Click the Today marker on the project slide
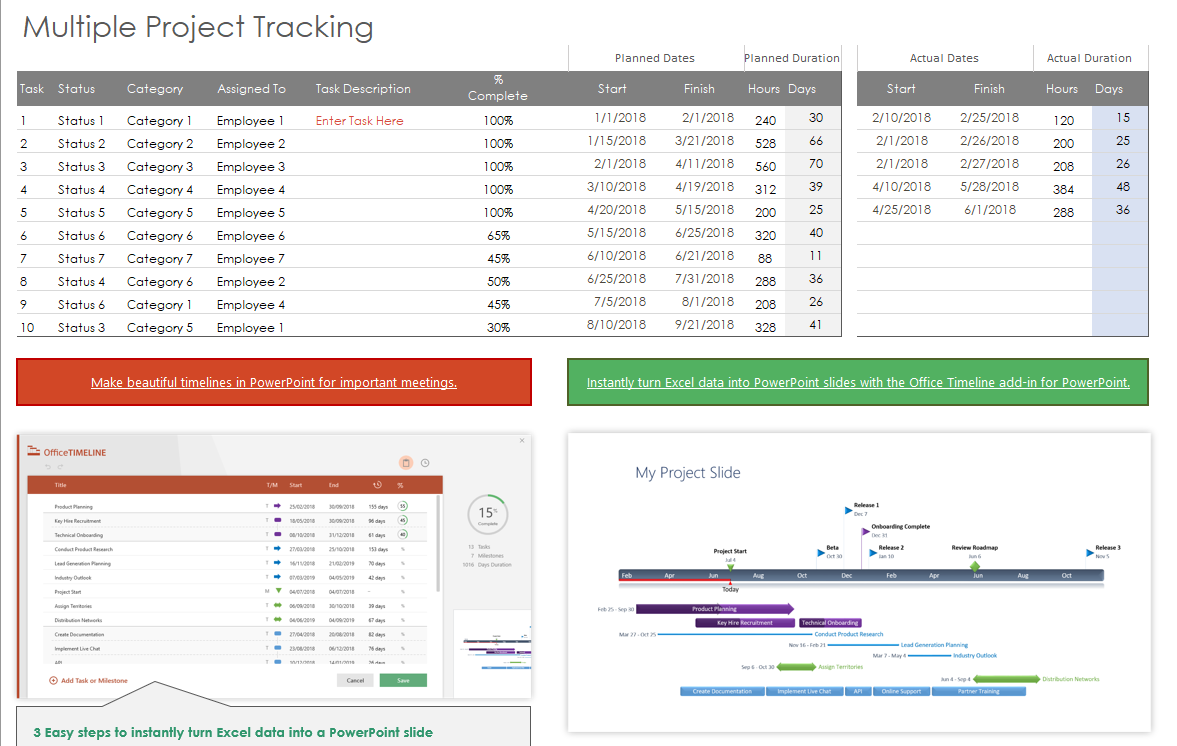 pyautogui.click(x=730, y=589)
